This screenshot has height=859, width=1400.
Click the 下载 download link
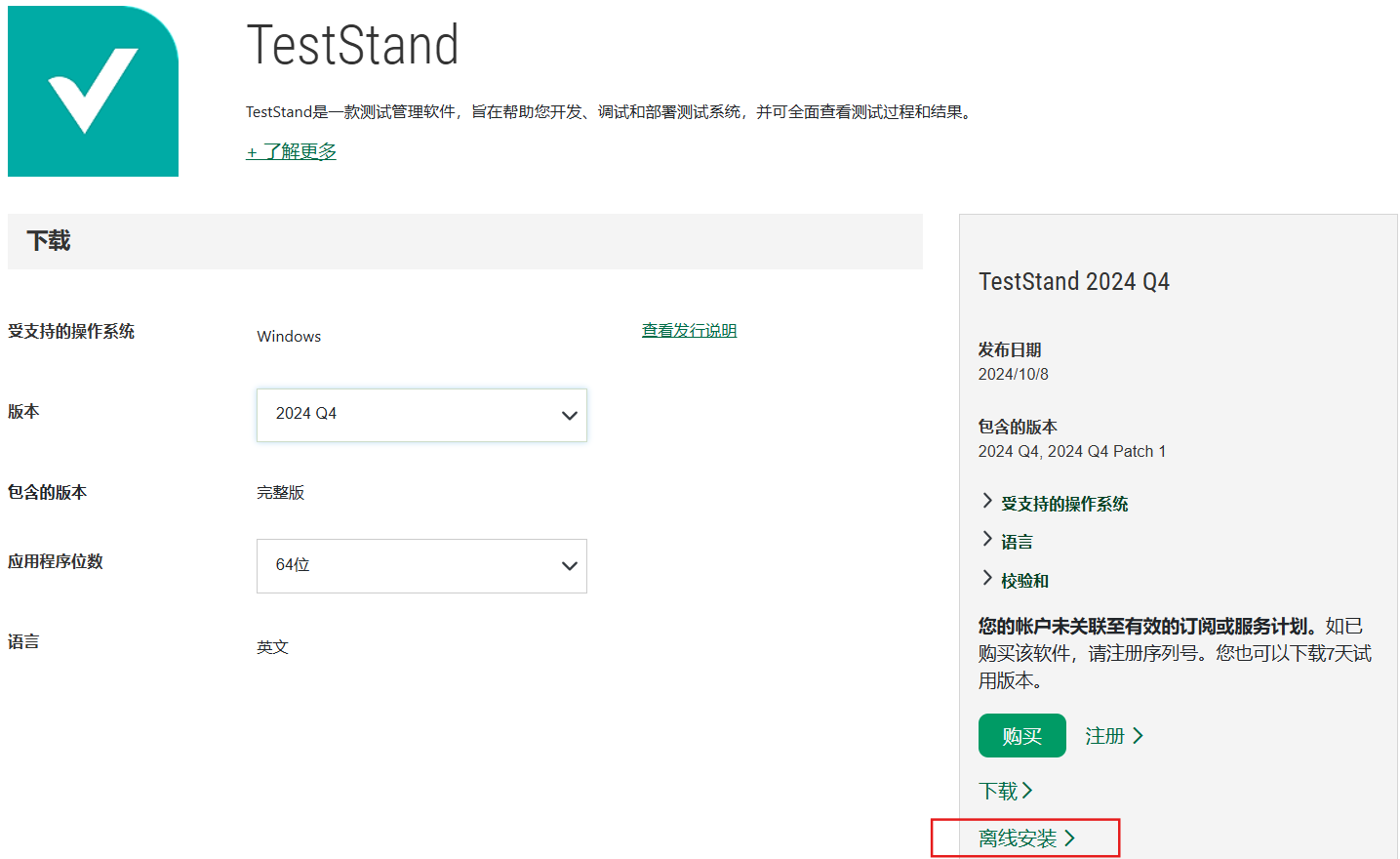[x=1002, y=791]
